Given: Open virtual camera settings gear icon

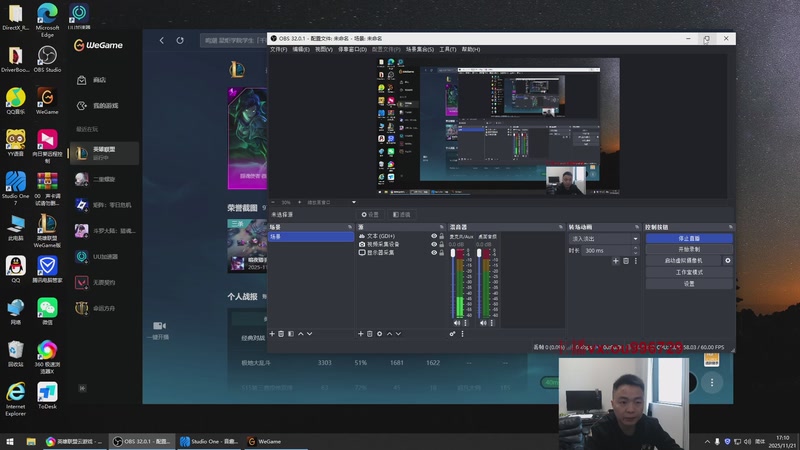Looking at the screenshot, I should coord(728,260).
